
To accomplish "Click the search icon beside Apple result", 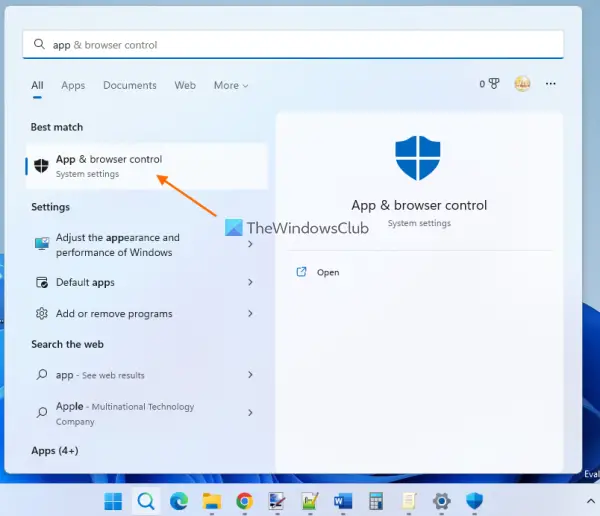I will point(42,413).
